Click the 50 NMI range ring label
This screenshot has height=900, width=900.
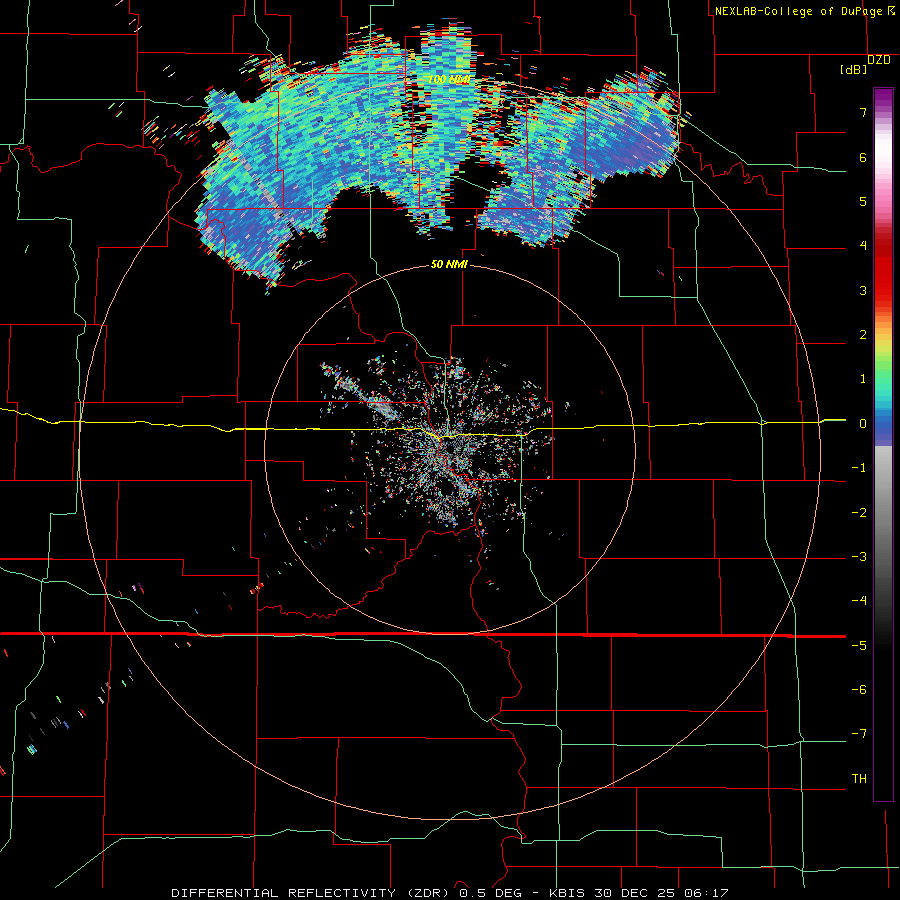(x=449, y=264)
